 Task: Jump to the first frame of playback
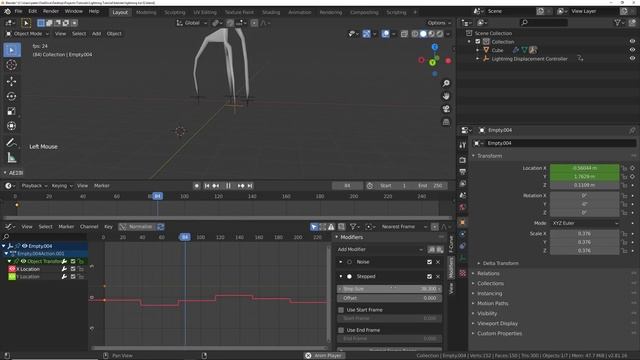207,186
